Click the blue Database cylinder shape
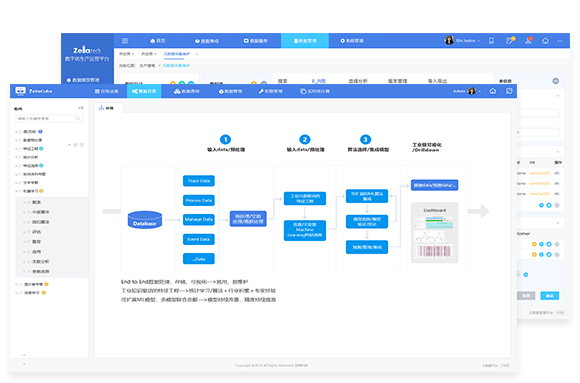580x383 pixels. tap(145, 219)
